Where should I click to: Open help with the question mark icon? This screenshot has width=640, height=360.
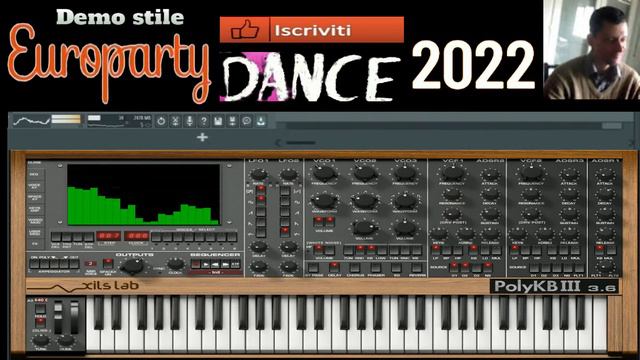coord(204,121)
